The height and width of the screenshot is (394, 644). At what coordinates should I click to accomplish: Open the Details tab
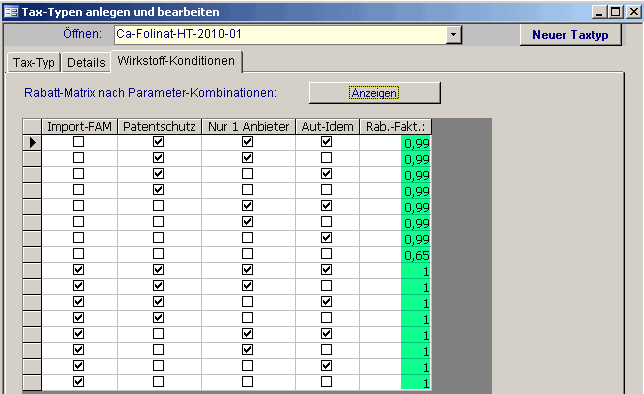coord(86,63)
